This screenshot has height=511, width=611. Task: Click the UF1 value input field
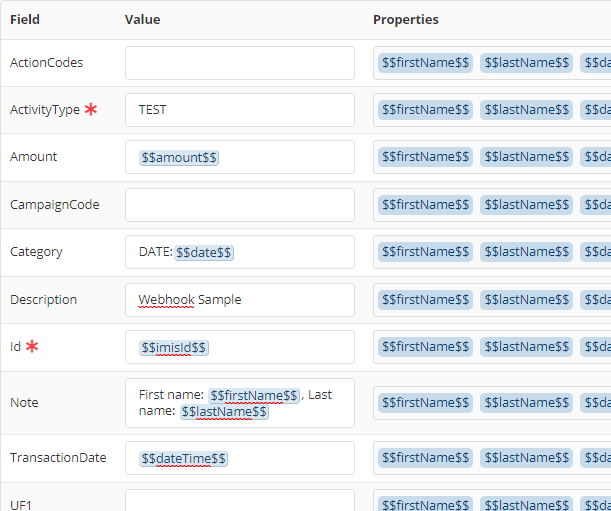(239, 500)
